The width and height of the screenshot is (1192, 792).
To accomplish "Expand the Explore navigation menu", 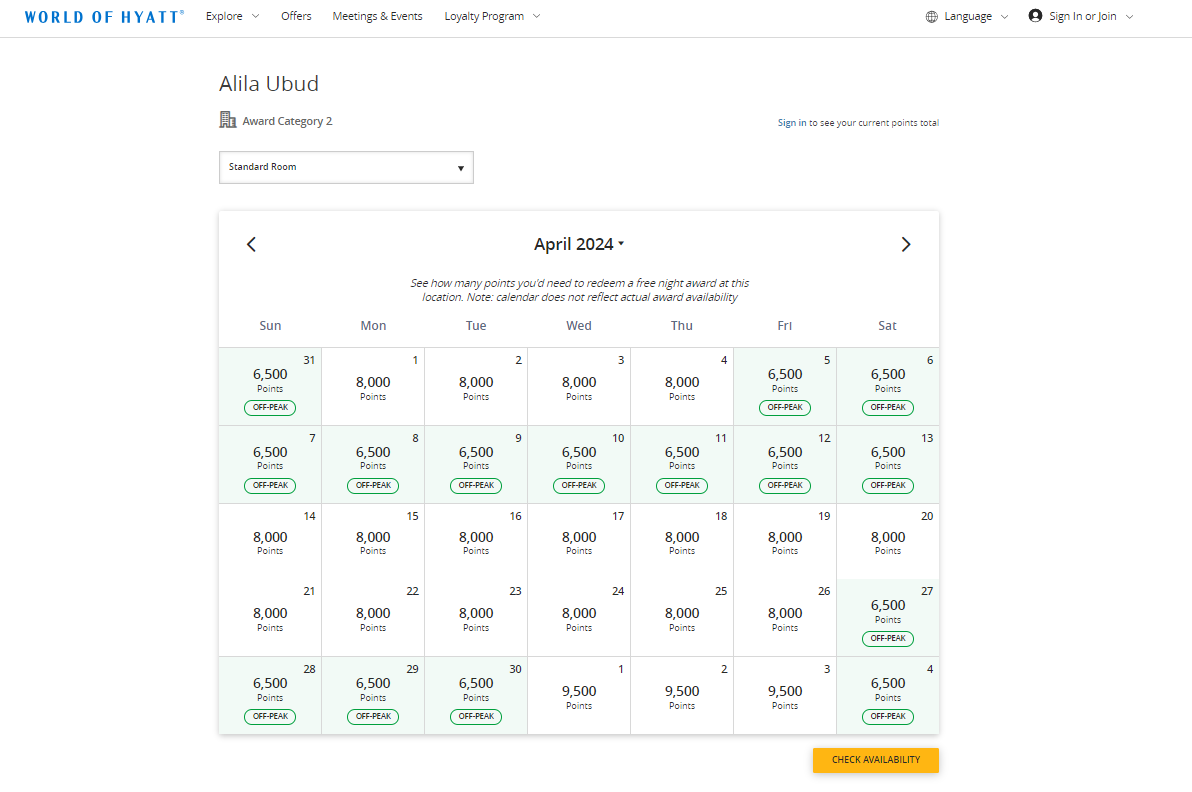I will pos(232,16).
